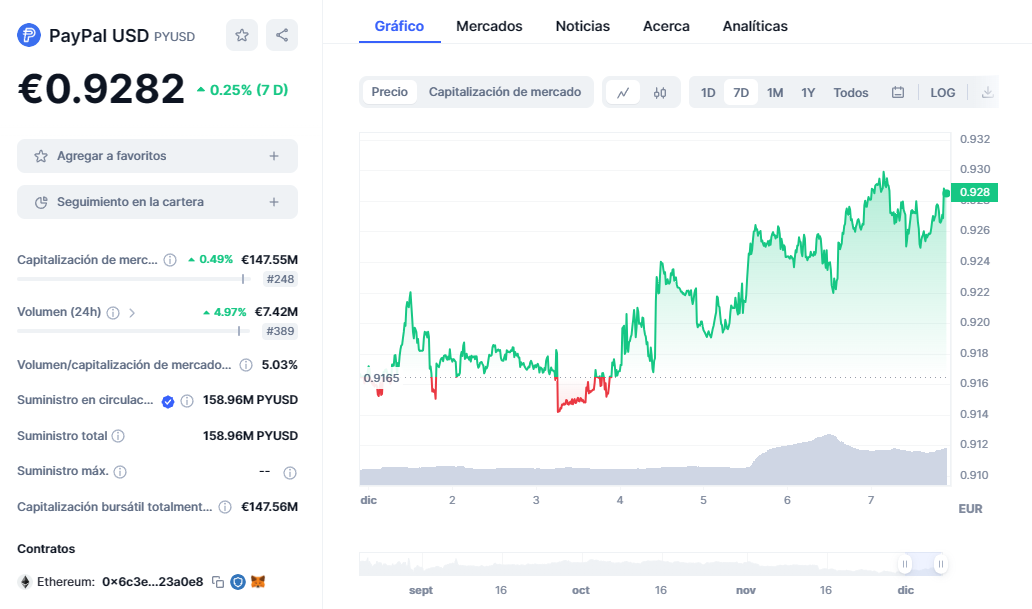Click plus icon on Agregar a favoritos
This screenshot has height=609, width=1032.
click(x=274, y=156)
